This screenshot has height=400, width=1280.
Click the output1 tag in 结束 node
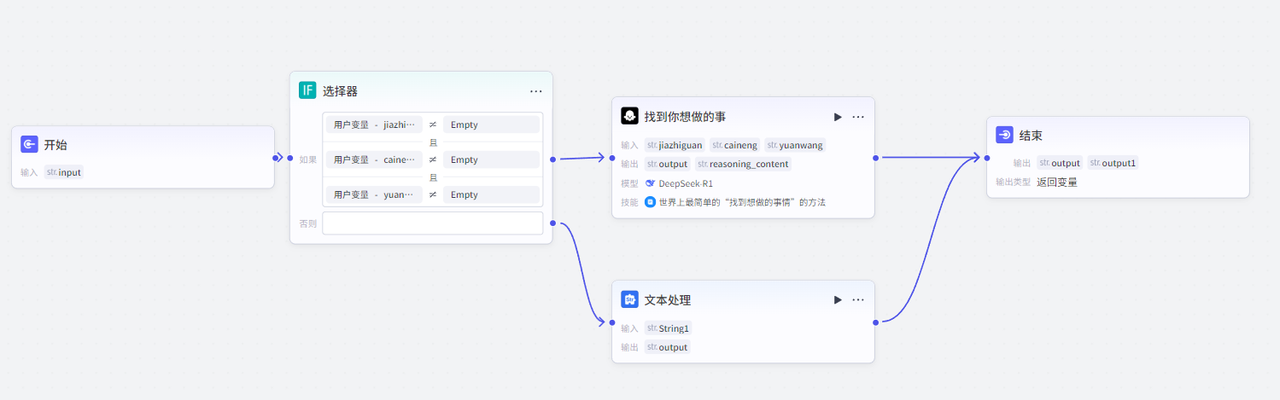coord(1112,163)
